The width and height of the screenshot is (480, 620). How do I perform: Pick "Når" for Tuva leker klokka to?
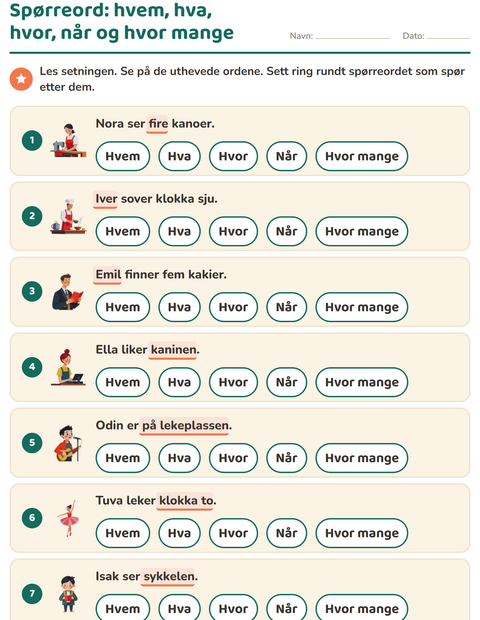(287, 533)
